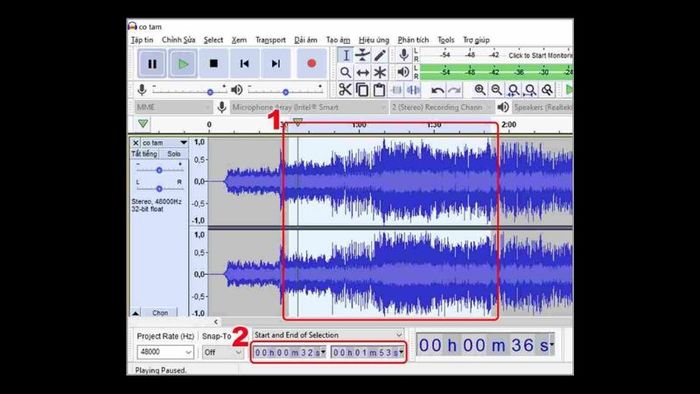Stop playback with the Stop button
700x394 pixels.
pos(213,64)
